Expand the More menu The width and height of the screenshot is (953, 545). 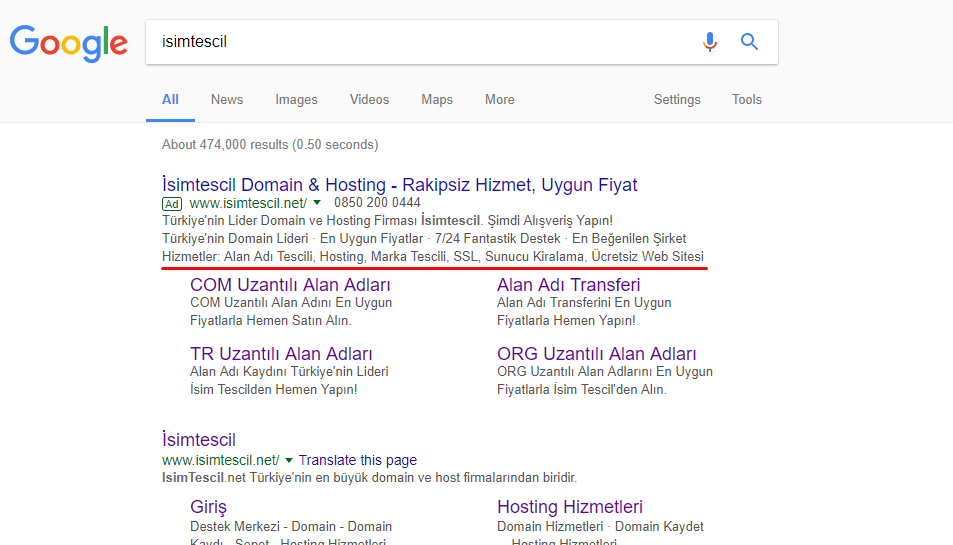[x=500, y=100]
